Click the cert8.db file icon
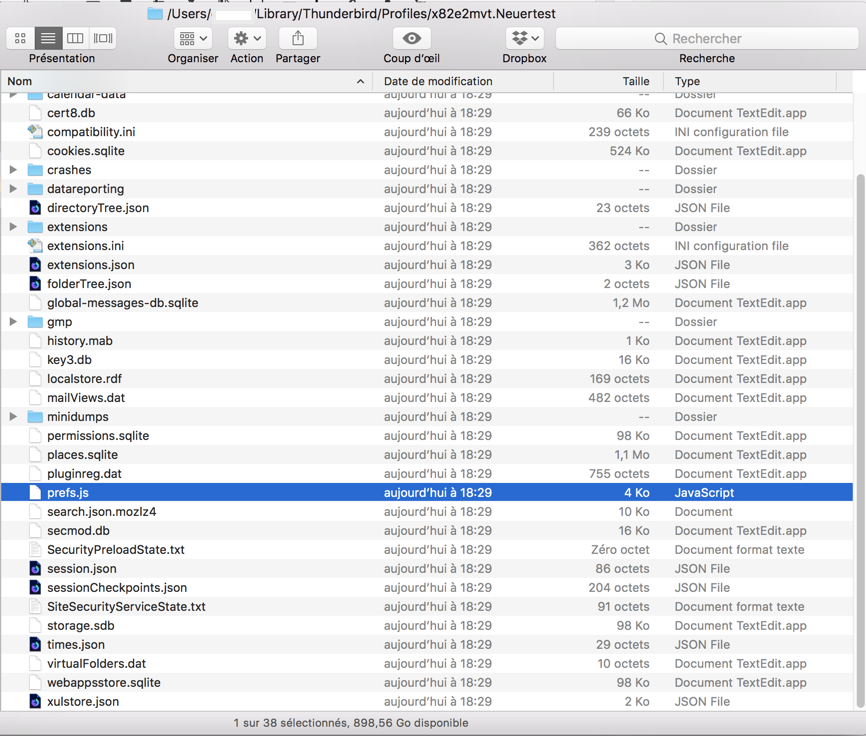Image resolution: width=866 pixels, height=736 pixels. [35, 113]
